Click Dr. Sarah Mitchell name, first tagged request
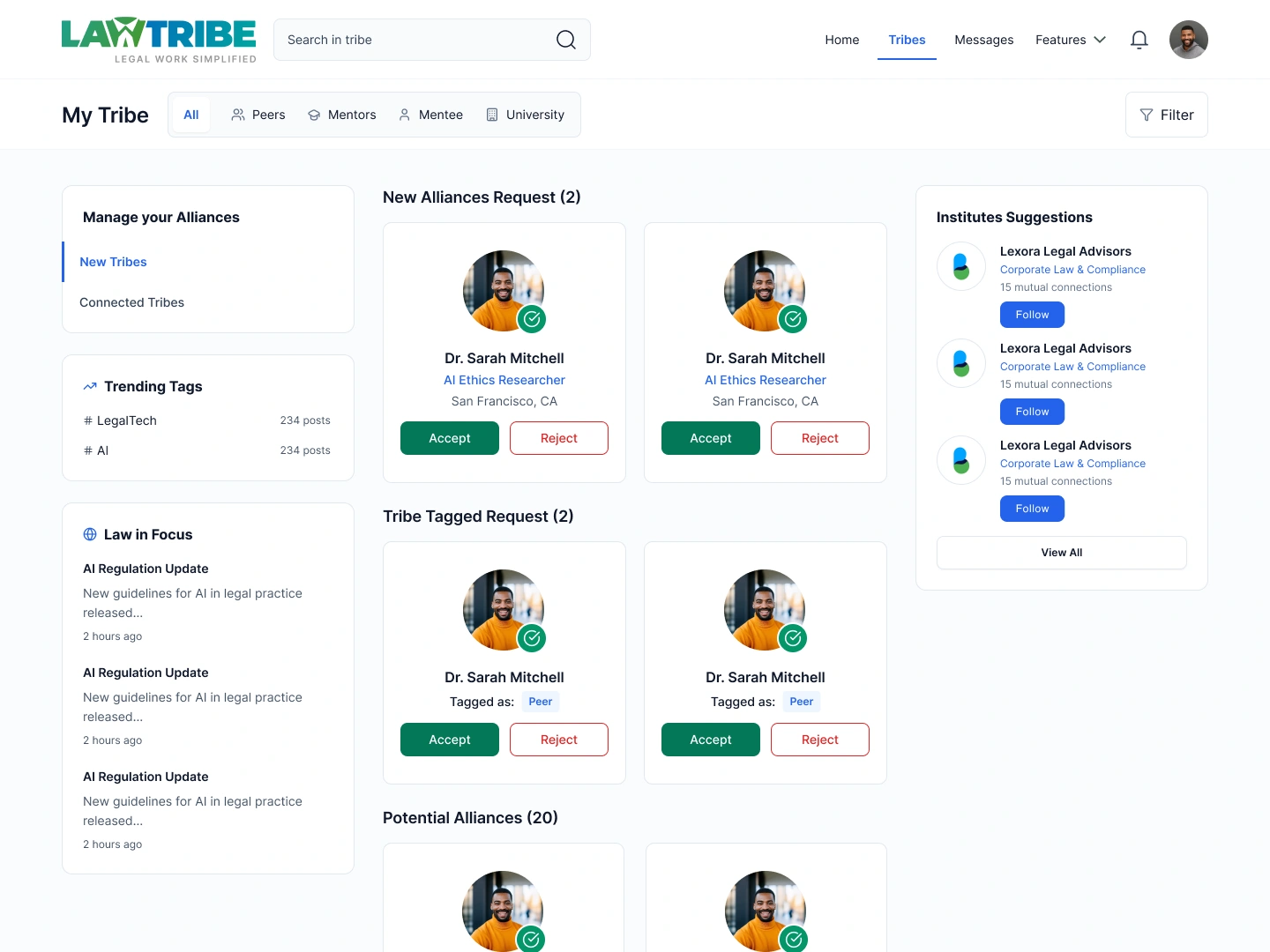The width and height of the screenshot is (1270, 952). click(x=504, y=677)
